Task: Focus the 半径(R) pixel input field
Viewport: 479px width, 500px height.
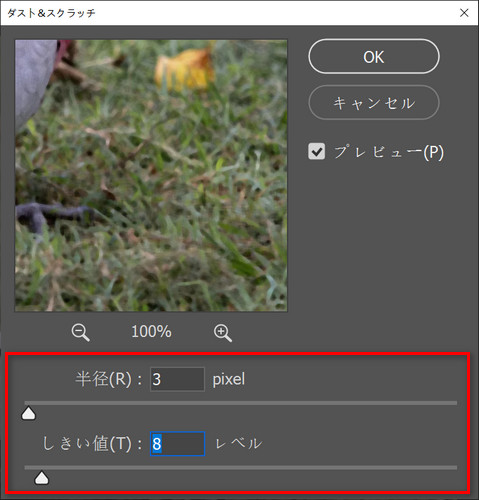Action: pos(177,379)
